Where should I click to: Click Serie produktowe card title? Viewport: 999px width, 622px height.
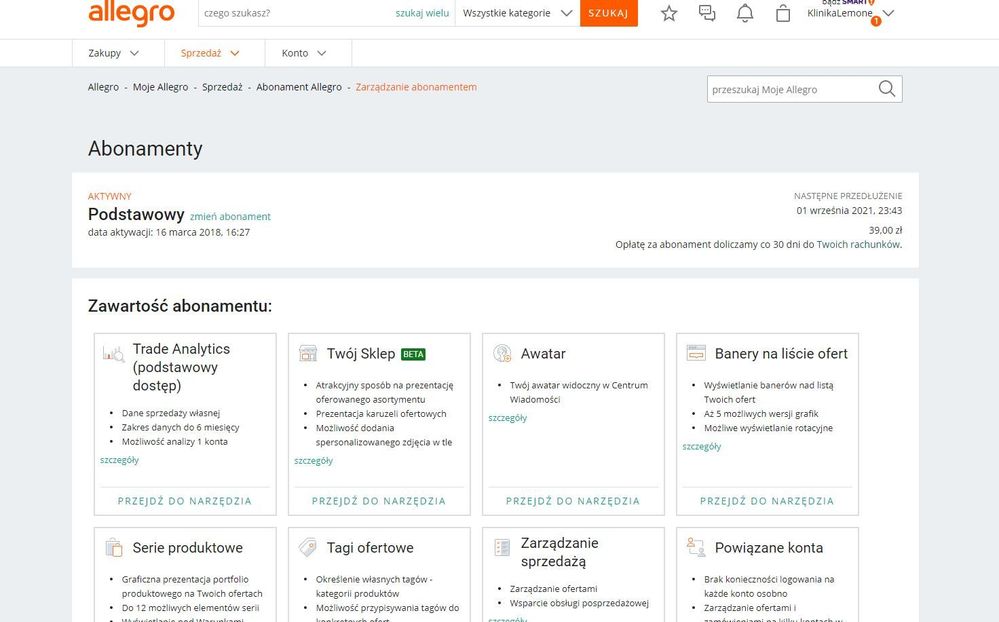(x=187, y=547)
